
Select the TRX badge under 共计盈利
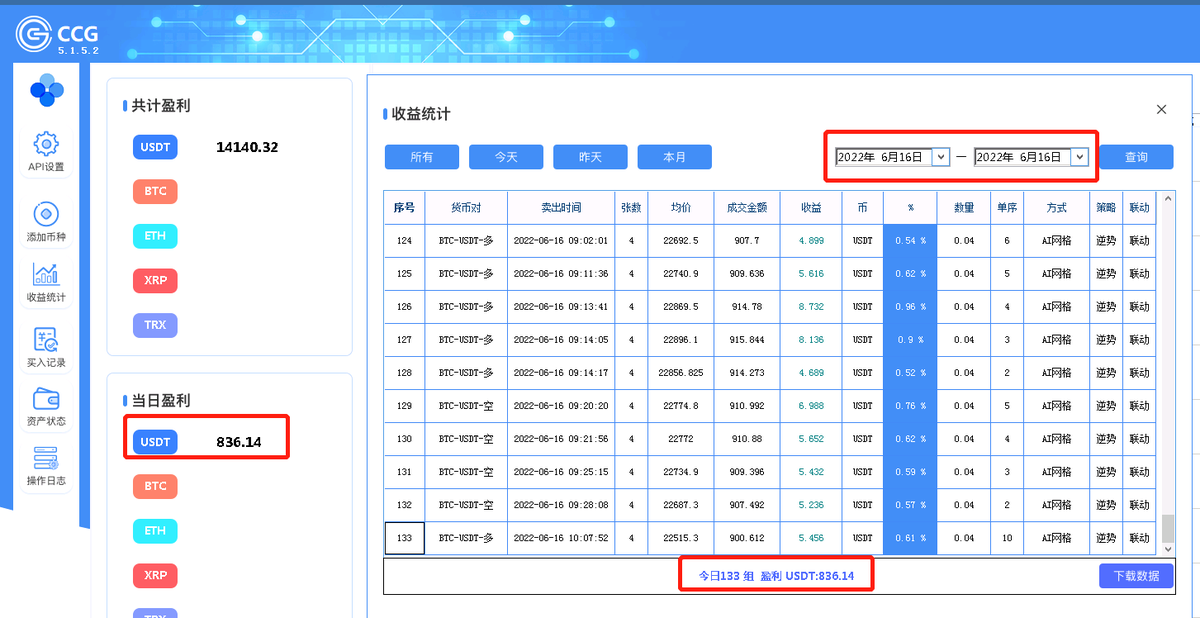155,325
